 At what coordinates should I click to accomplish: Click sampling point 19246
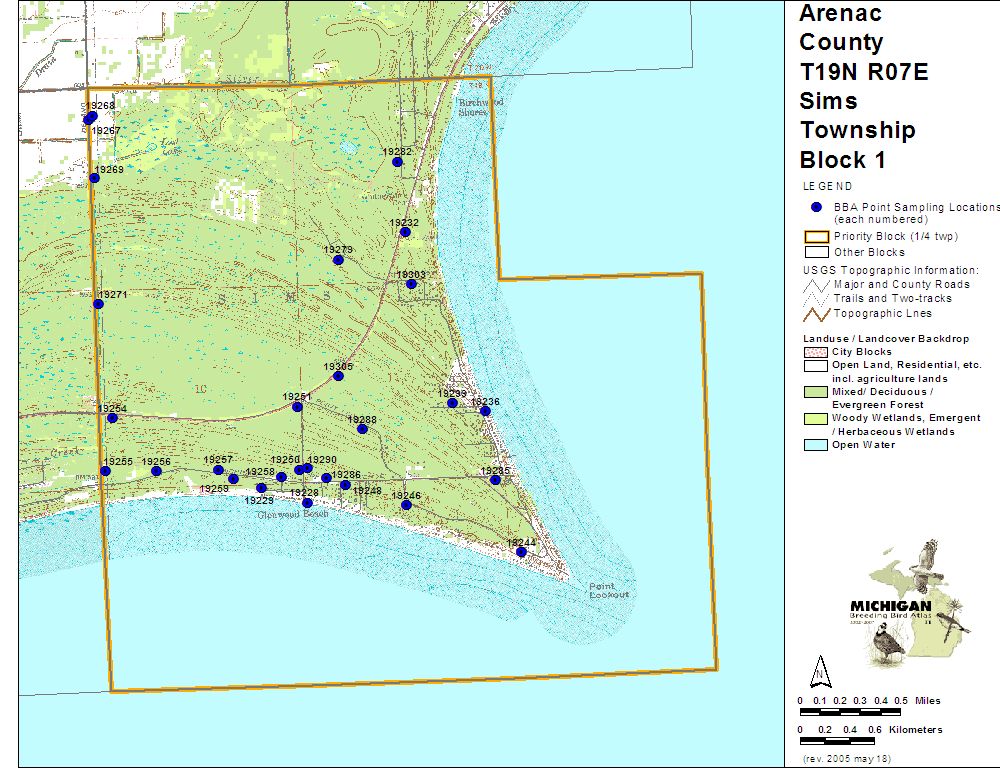pos(406,505)
